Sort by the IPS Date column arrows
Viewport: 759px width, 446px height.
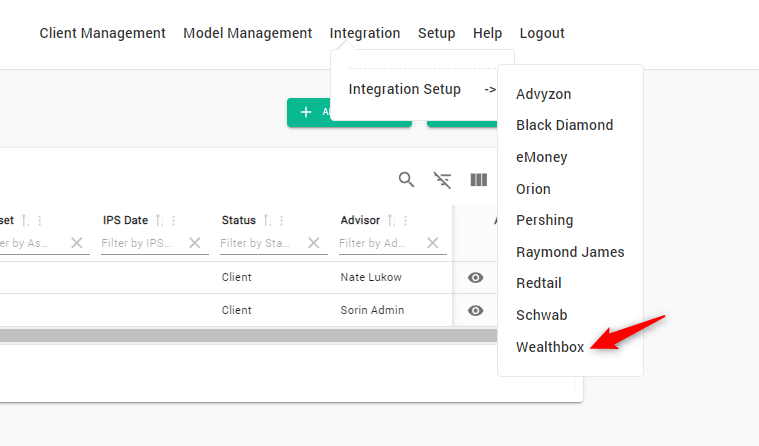pyautogui.click(x=159, y=220)
